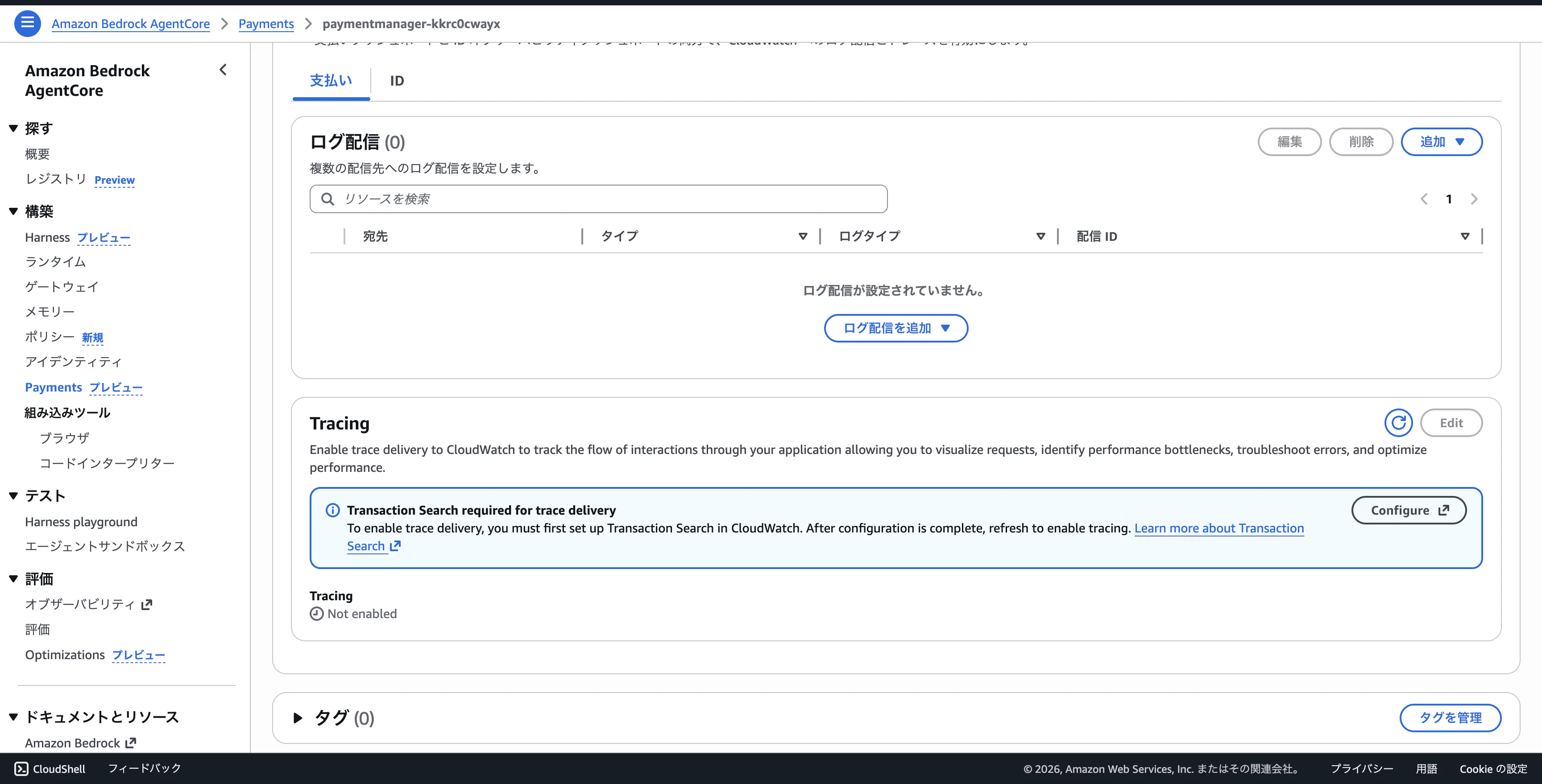
Task: Switch to the ID tab
Action: tap(397, 81)
